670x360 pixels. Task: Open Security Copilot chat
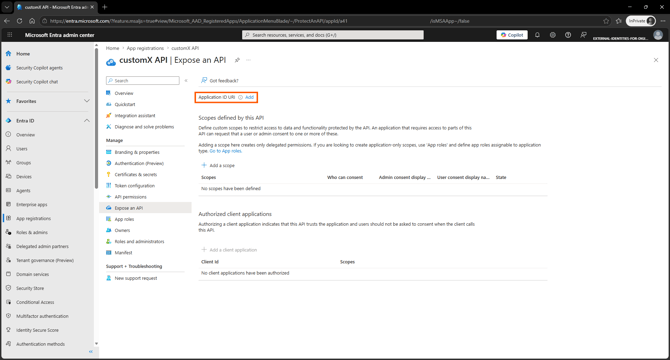37,82
